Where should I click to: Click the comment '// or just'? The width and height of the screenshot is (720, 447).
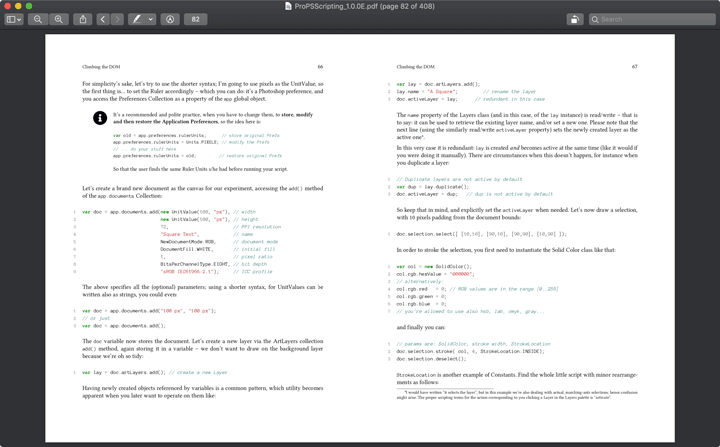pos(96,318)
